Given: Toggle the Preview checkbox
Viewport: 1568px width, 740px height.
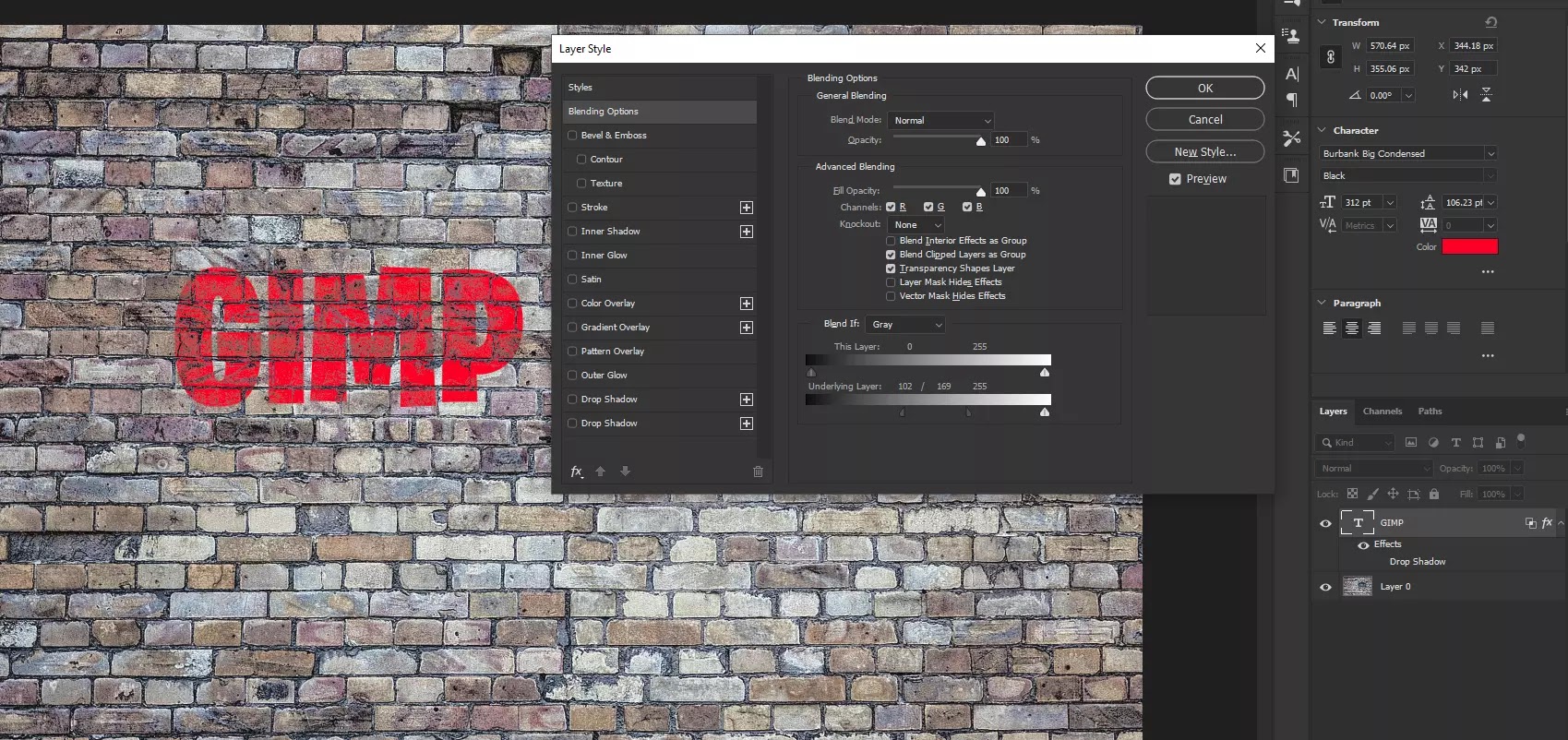Looking at the screenshot, I should pos(1175,179).
